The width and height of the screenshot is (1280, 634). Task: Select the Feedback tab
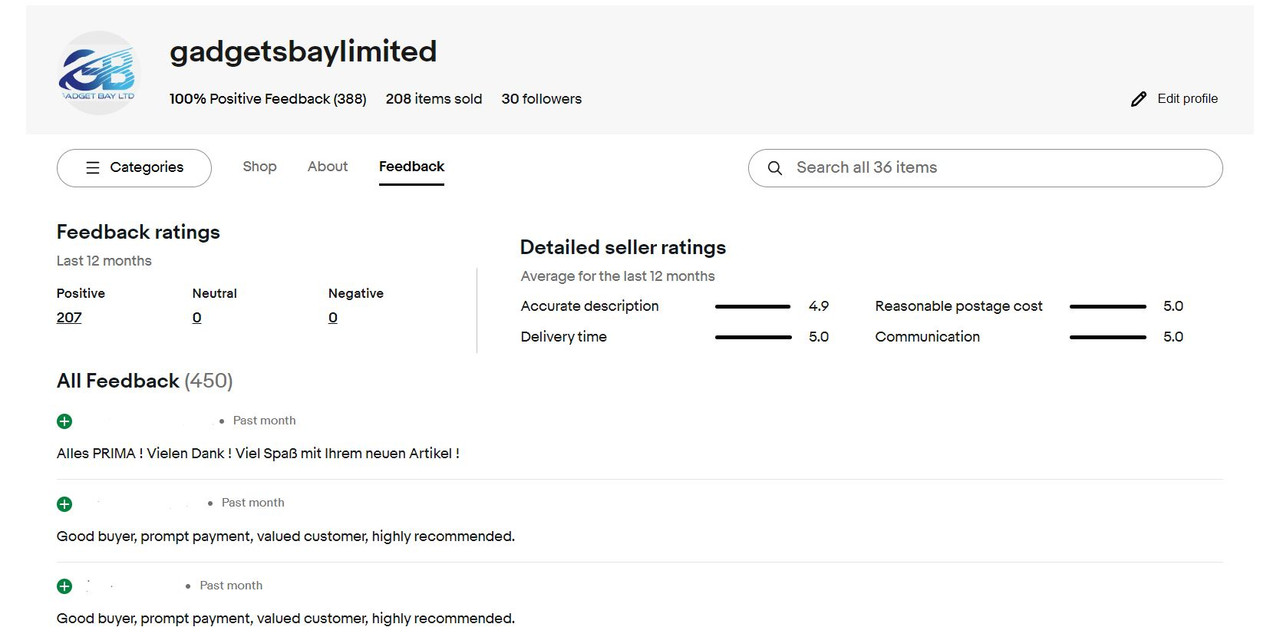point(411,167)
